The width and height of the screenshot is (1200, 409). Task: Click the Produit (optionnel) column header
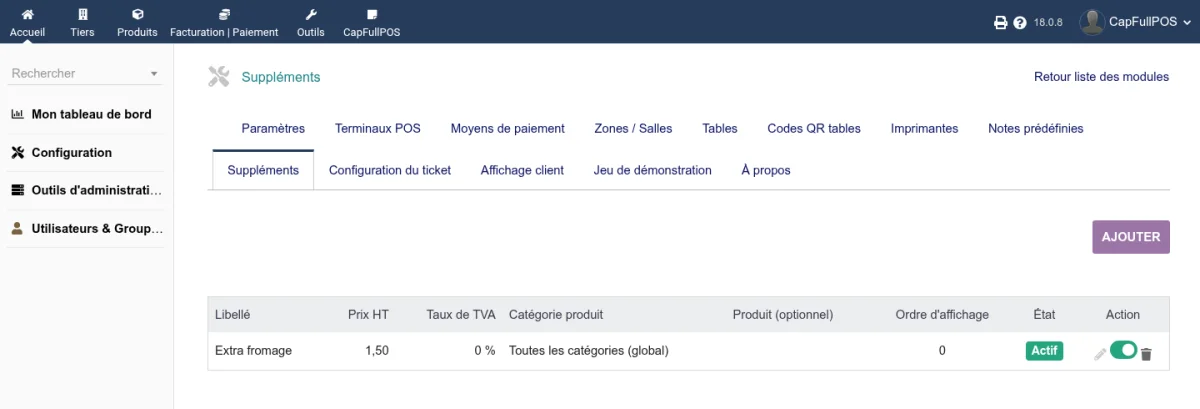coord(783,314)
